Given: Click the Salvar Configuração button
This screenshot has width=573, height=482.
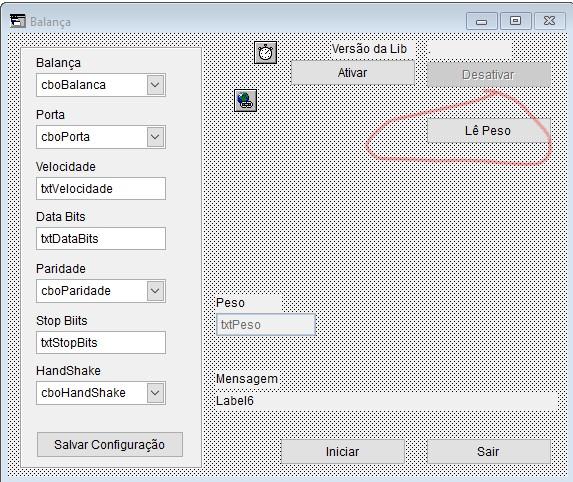Looking at the screenshot, I should [110, 444].
